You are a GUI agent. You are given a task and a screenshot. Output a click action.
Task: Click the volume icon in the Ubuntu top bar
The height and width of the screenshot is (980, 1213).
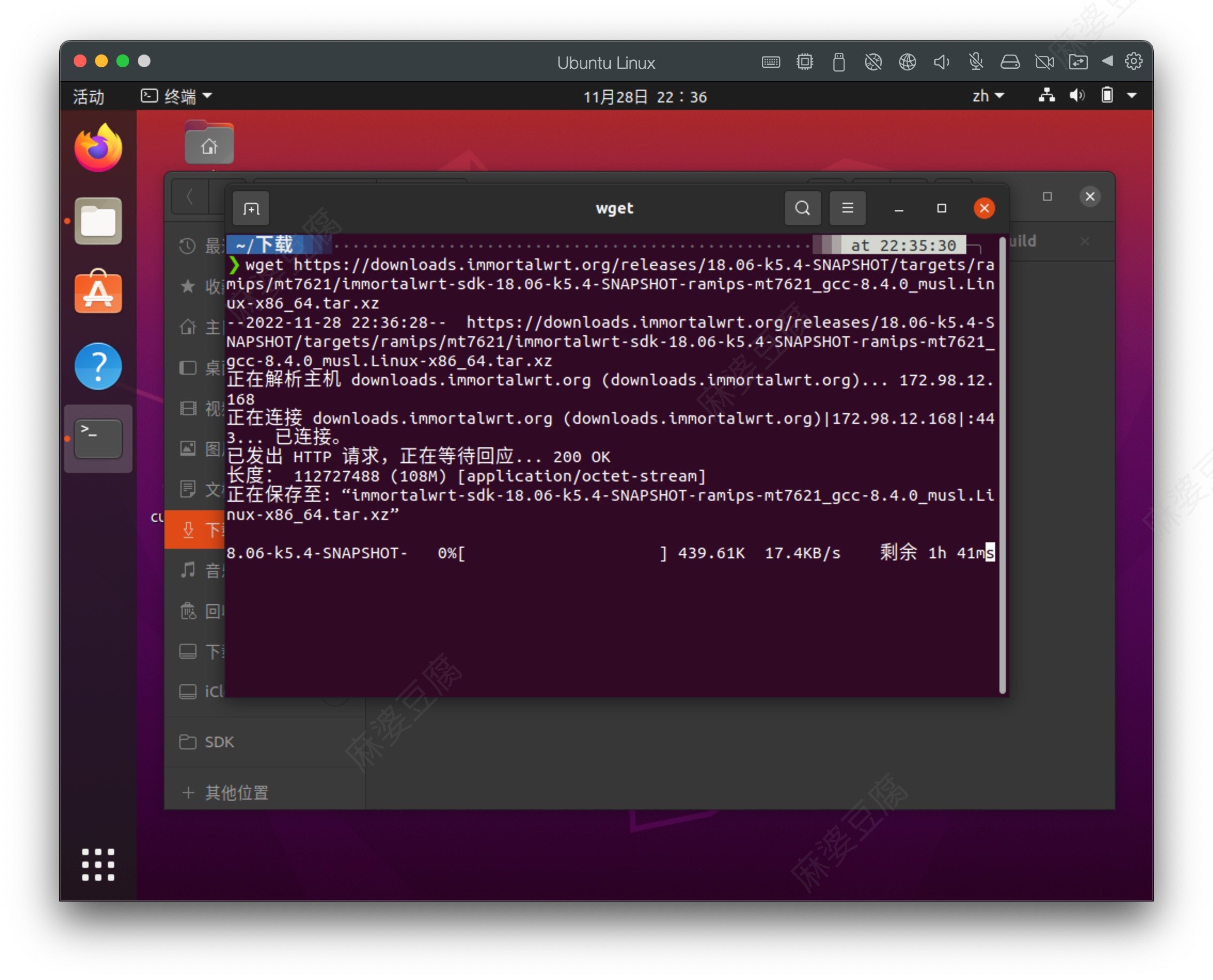click(1077, 96)
